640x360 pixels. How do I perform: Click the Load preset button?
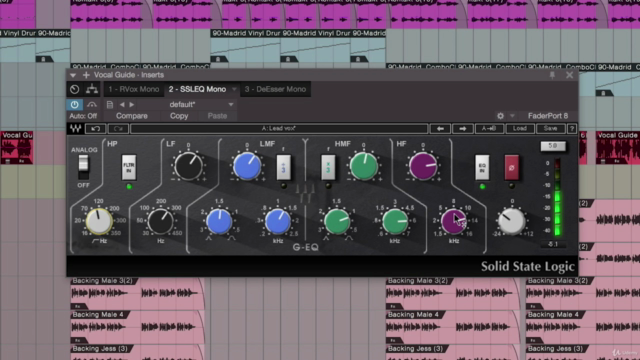coord(520,129)
